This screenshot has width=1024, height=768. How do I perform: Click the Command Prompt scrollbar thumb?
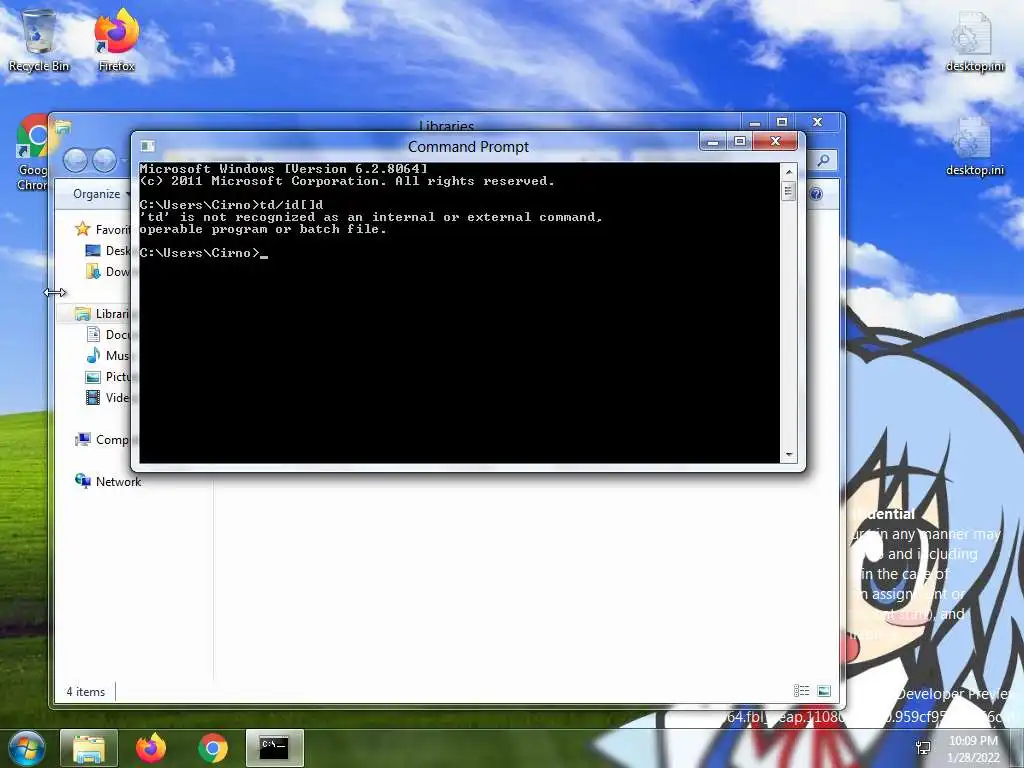click(x=789, y=191)
